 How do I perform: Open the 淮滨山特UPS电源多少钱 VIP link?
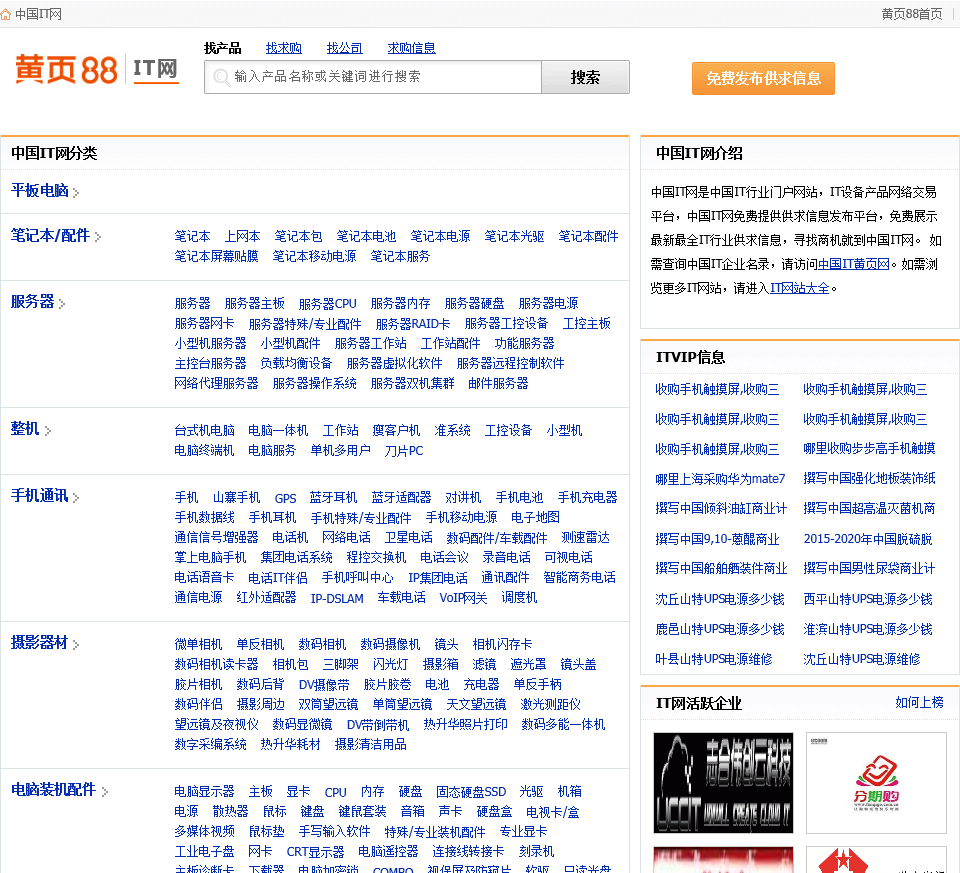coord(868,629)
